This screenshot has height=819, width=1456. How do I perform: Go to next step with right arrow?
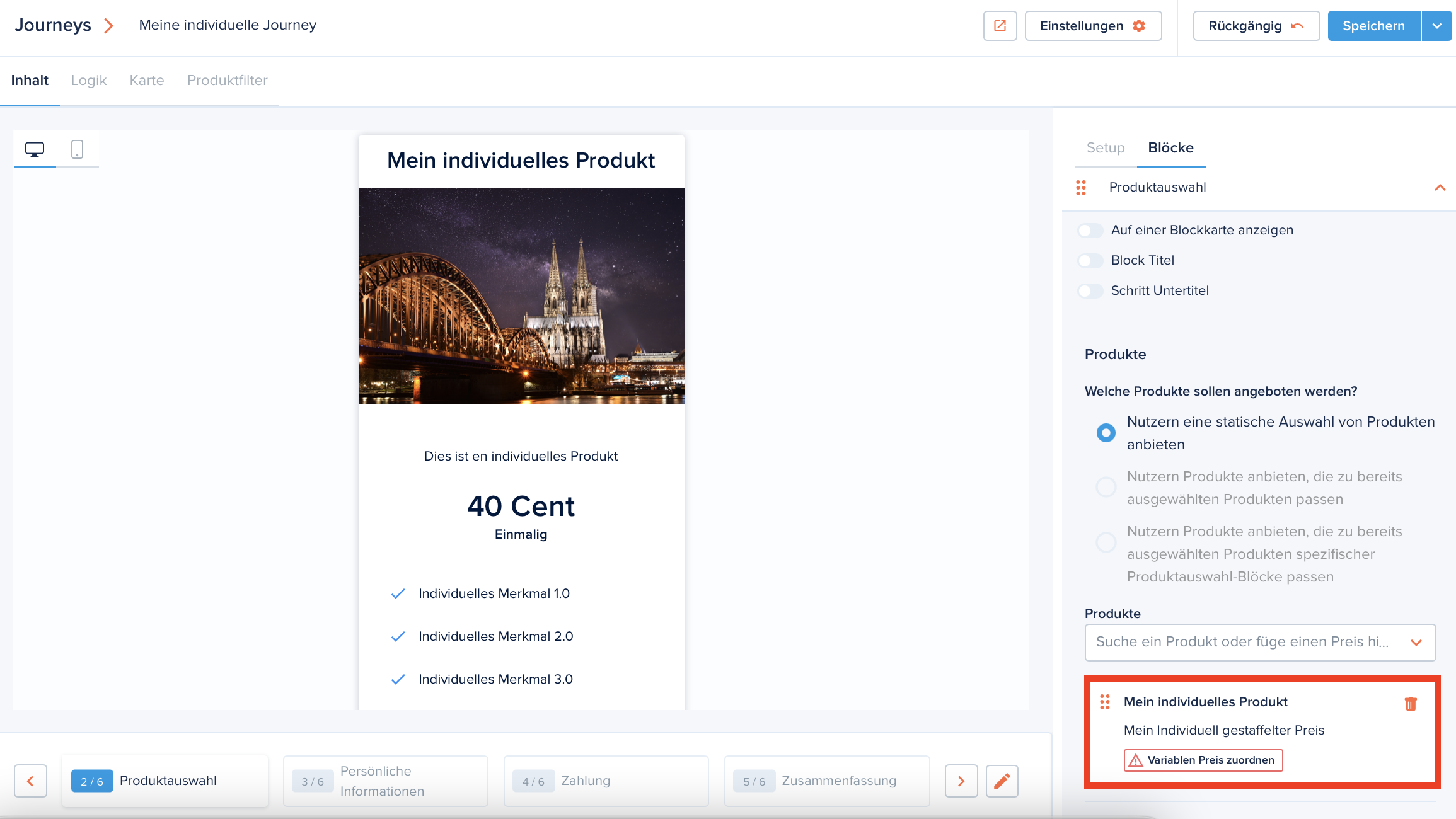coord(961,781)
